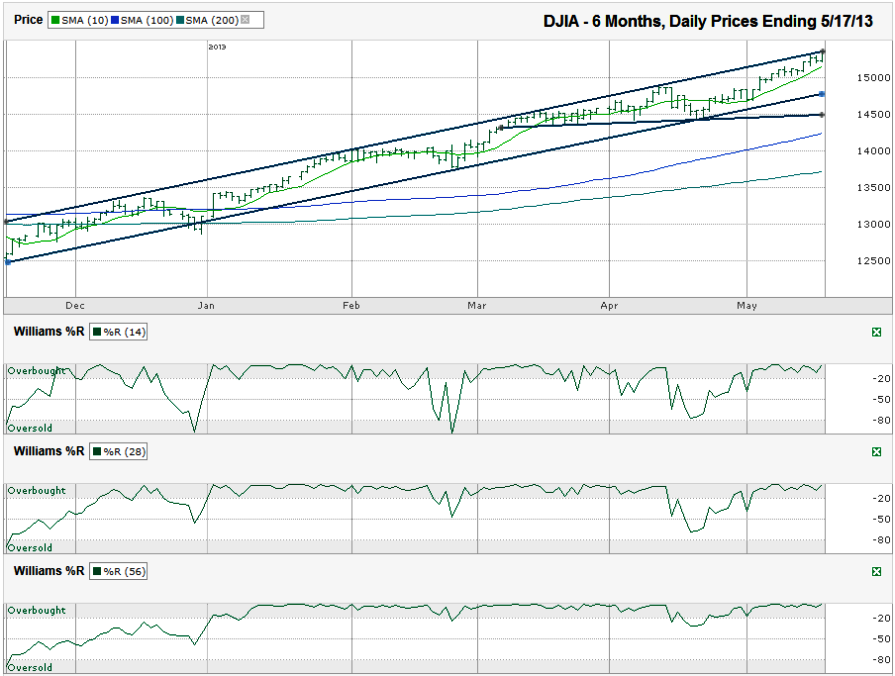This screenshot has width=895, height=676.
Task: Select the SMA (100) legend label
Action: [147, 20]
